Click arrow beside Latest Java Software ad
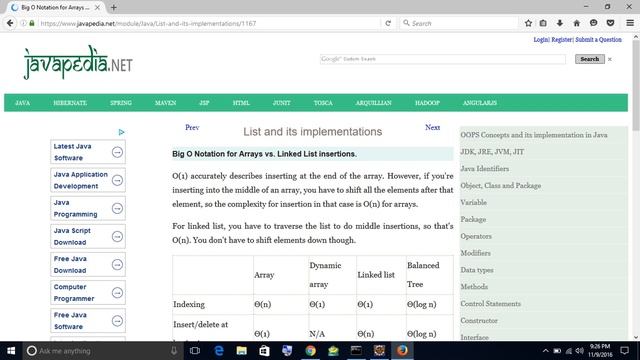Image resolution: width=640 pixels, height=360 pixels. (117, 152)
